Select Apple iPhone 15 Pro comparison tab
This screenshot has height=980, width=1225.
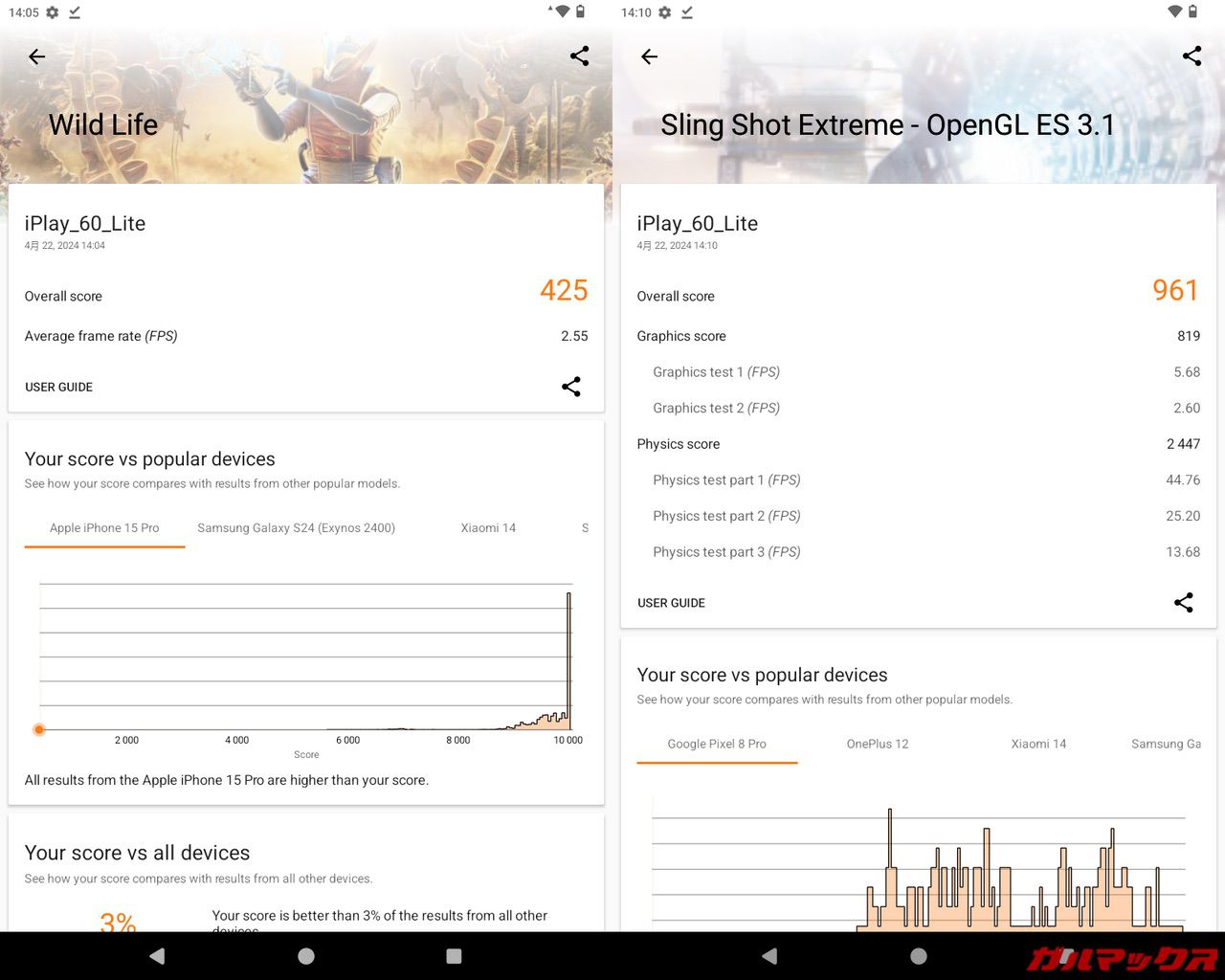pos(104,528)
